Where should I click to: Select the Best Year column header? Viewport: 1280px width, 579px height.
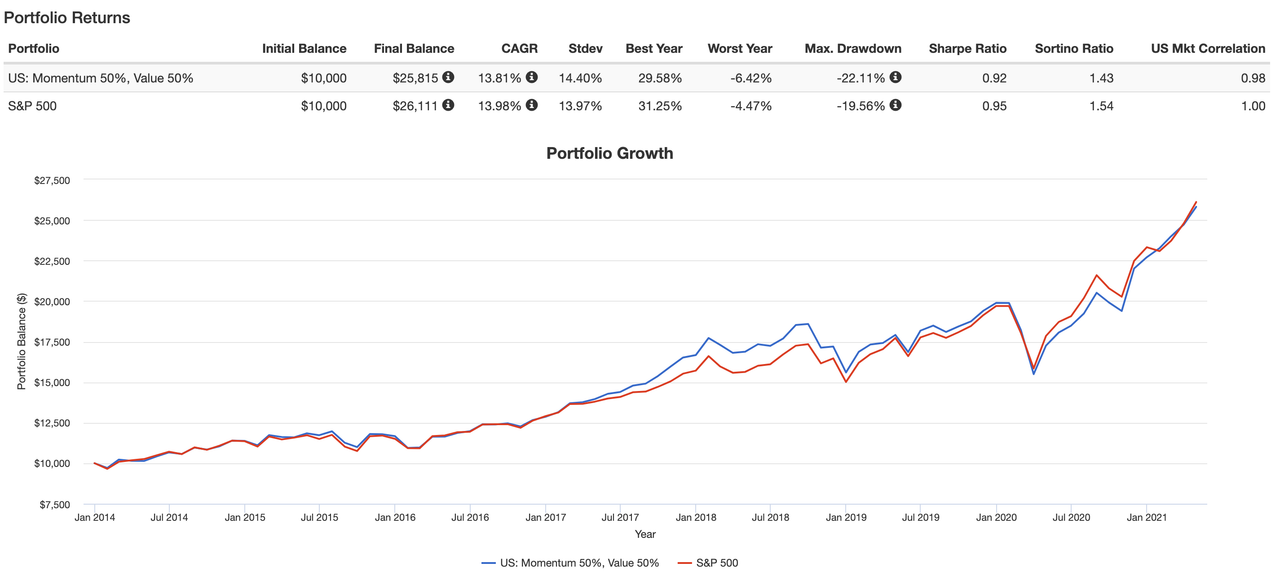pos(654,48)
